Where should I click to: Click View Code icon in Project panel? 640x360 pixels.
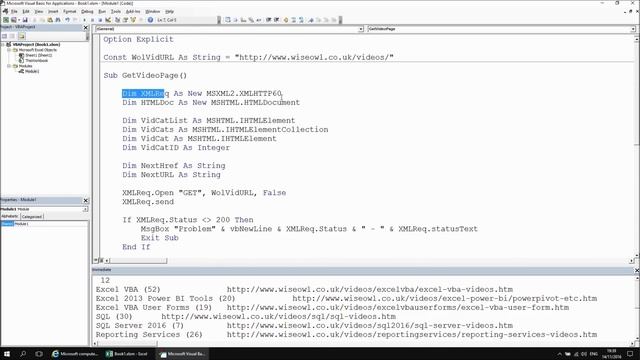click(4, 36)
